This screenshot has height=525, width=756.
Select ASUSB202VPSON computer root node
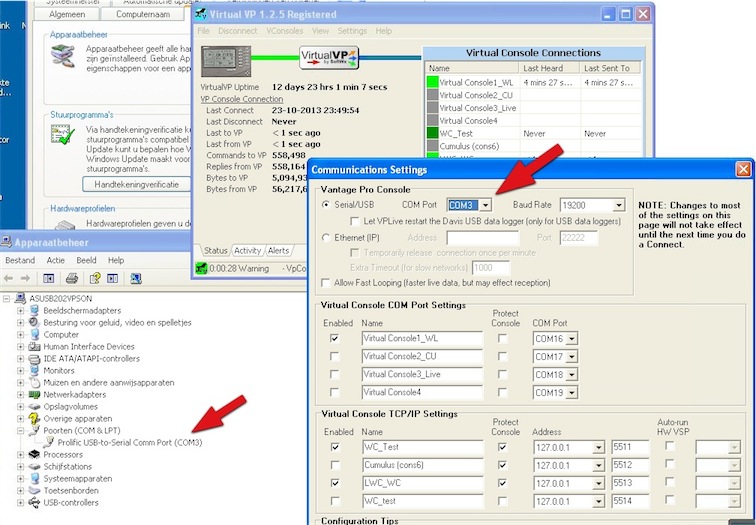(x=60, y=298)
